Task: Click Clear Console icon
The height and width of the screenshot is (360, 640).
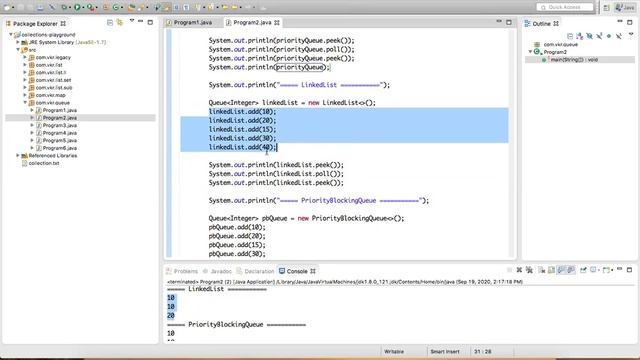Action: (x=542, y=270)
